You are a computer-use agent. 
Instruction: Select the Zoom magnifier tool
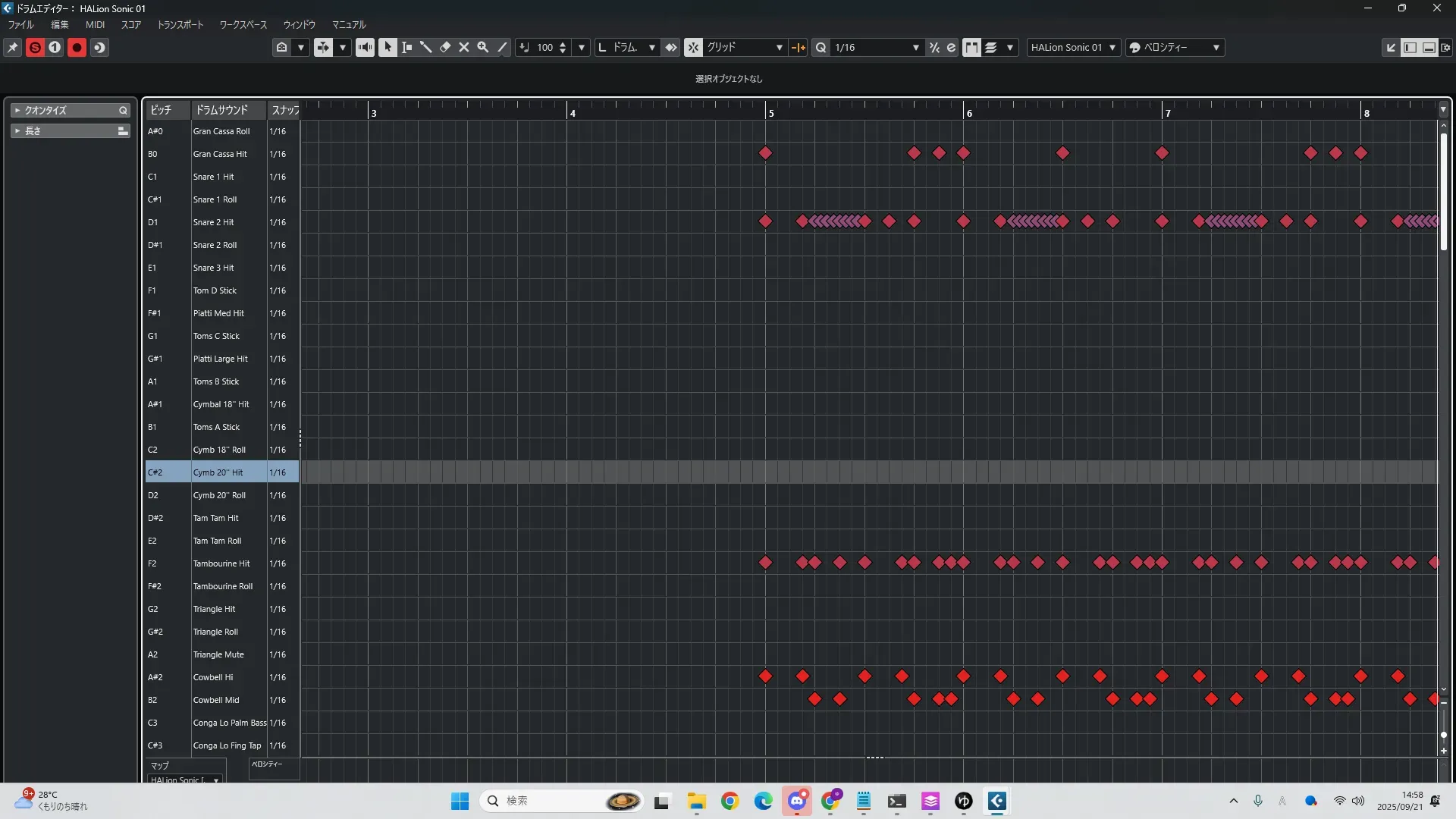point(483,47)
